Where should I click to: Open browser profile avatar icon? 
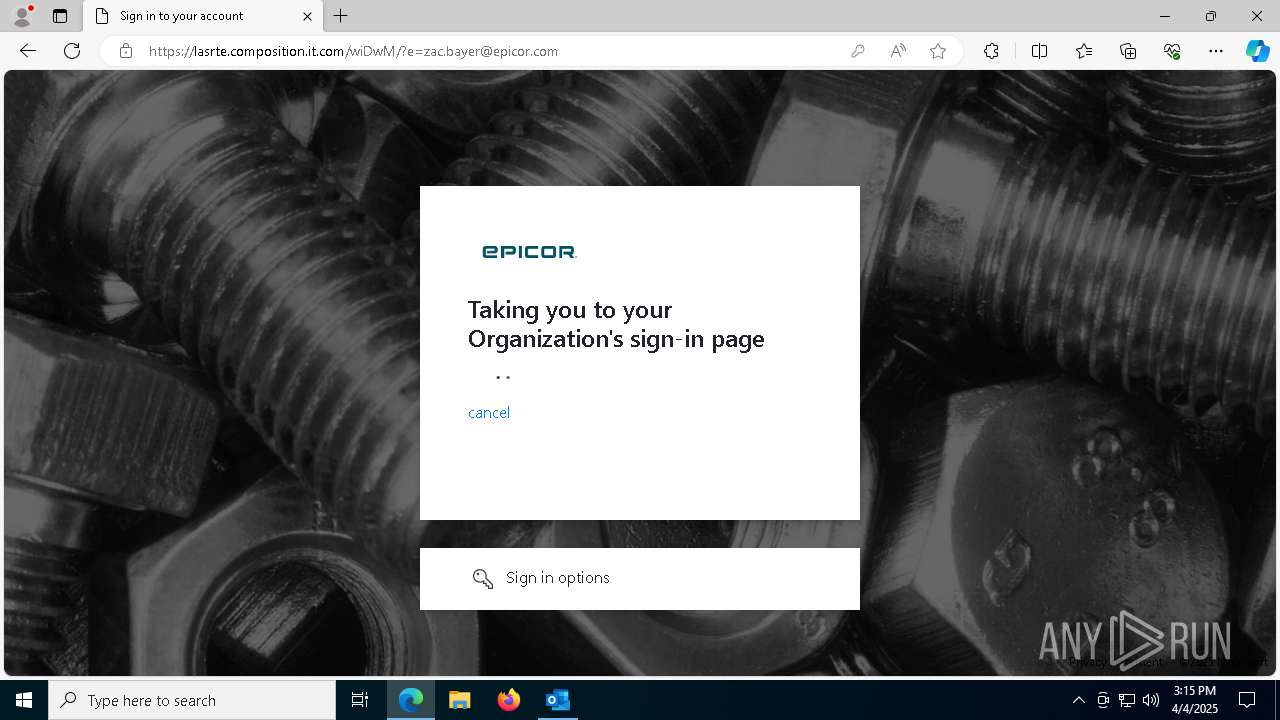point(21,16)
